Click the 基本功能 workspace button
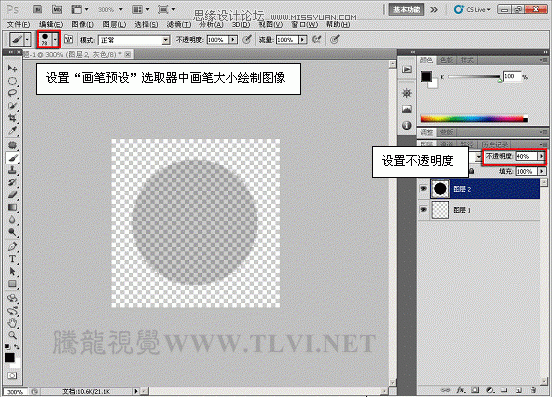 click(406, 10)
